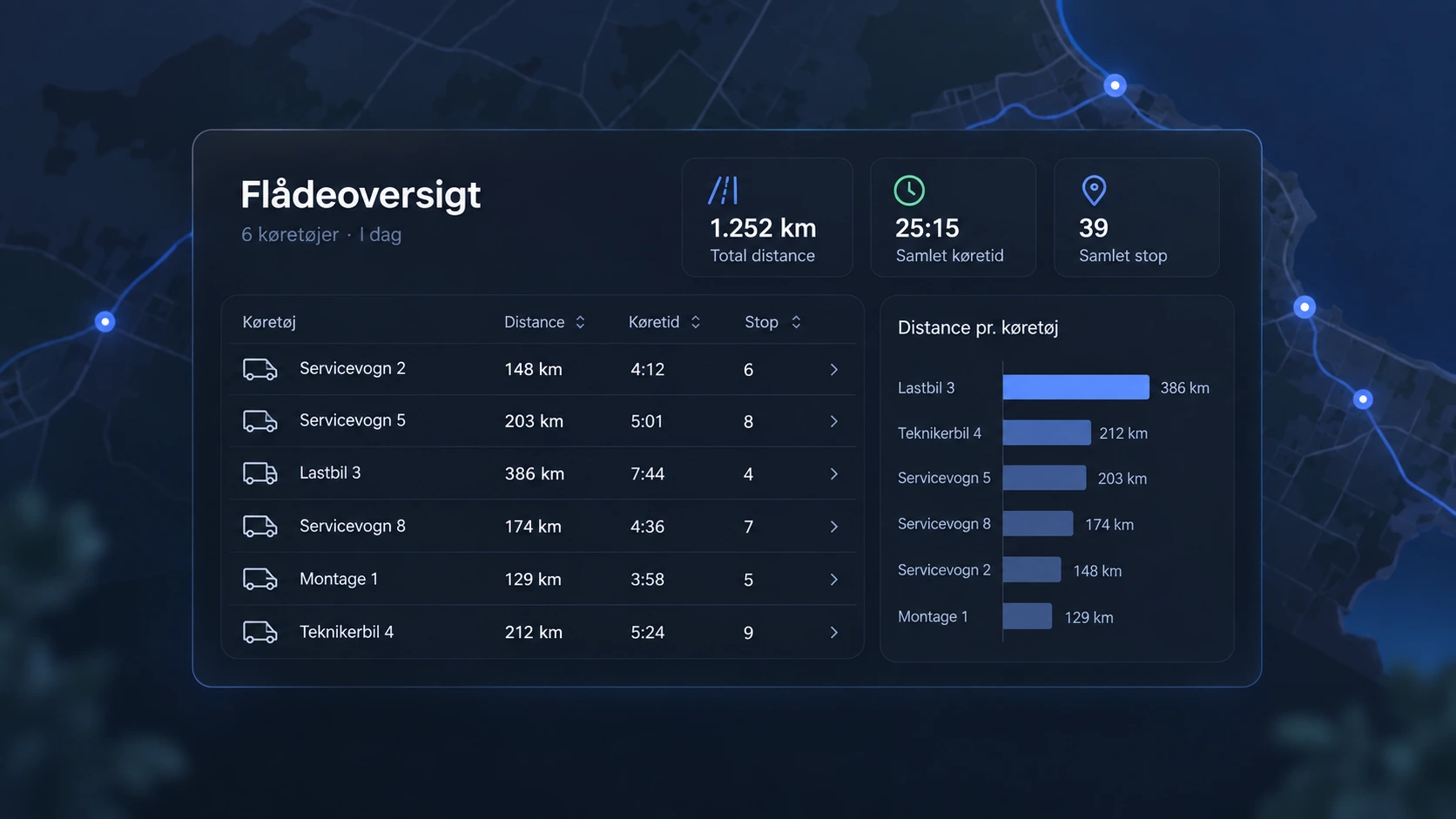Click the 212 km cell in the table
Image resolution: width=1456 pixels, height=819 pixels.
[x=534, y=633]
